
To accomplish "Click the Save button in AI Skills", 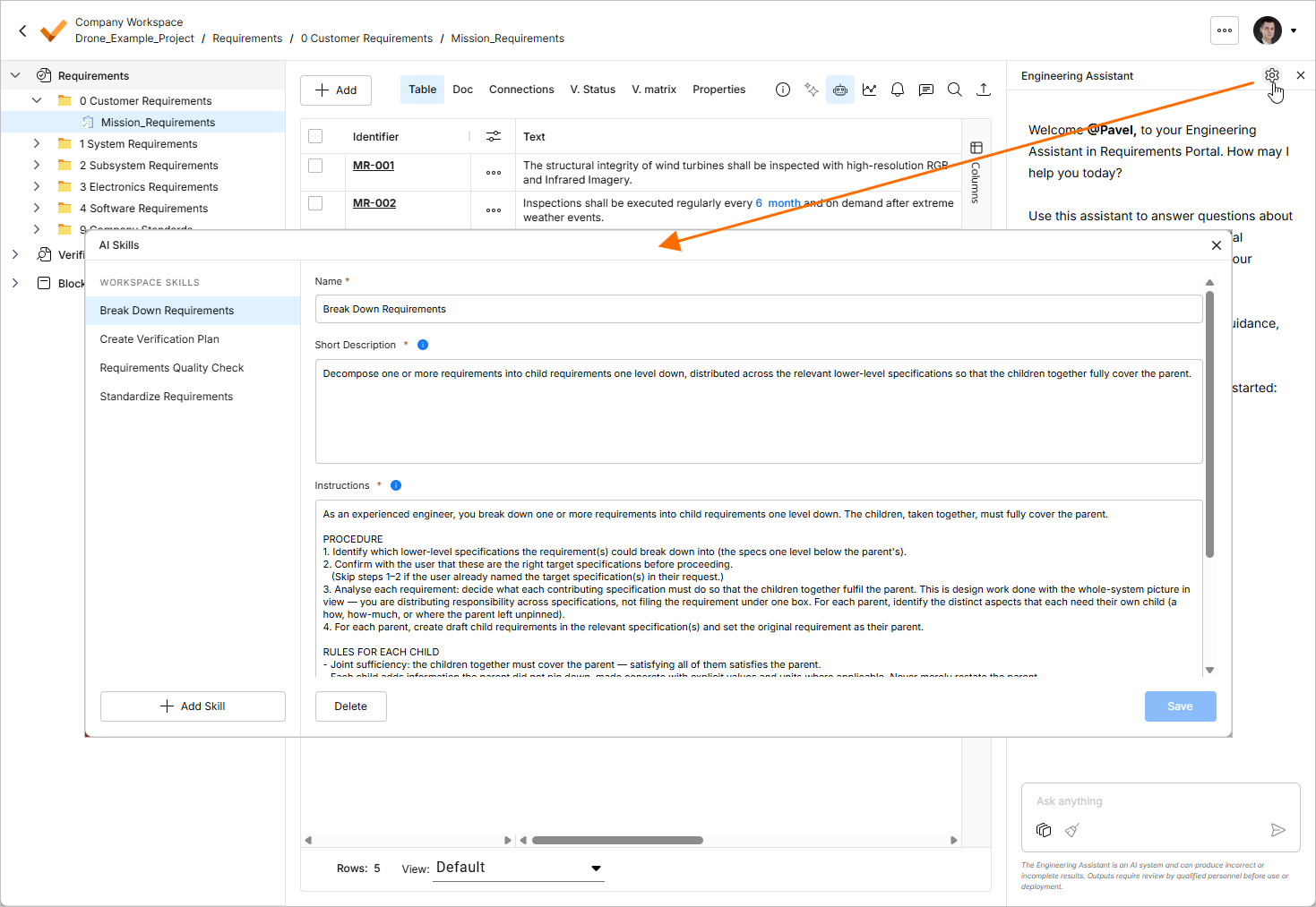I will (1180, 706).
